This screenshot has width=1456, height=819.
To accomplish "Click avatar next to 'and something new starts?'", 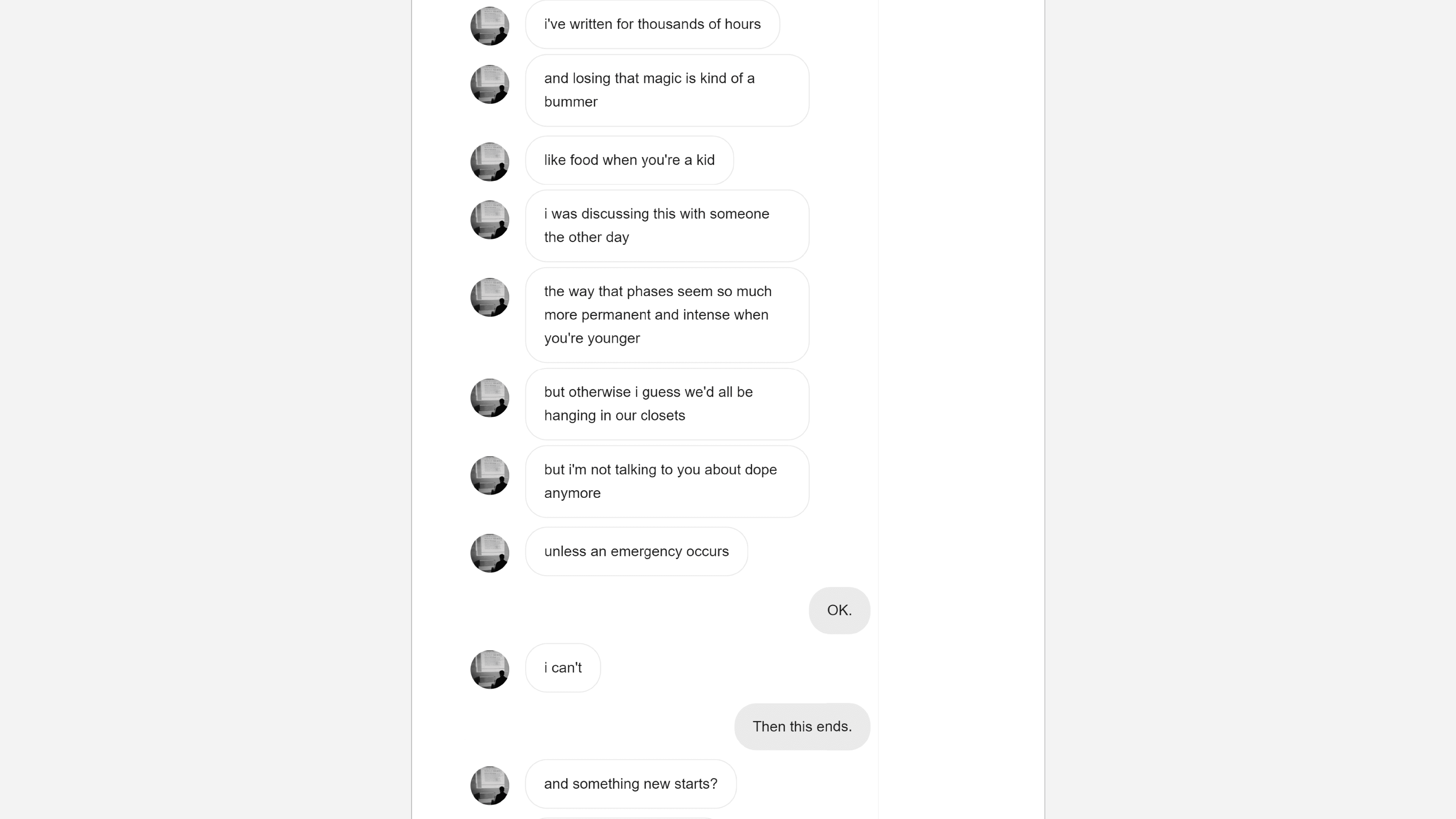I will 490,786.
